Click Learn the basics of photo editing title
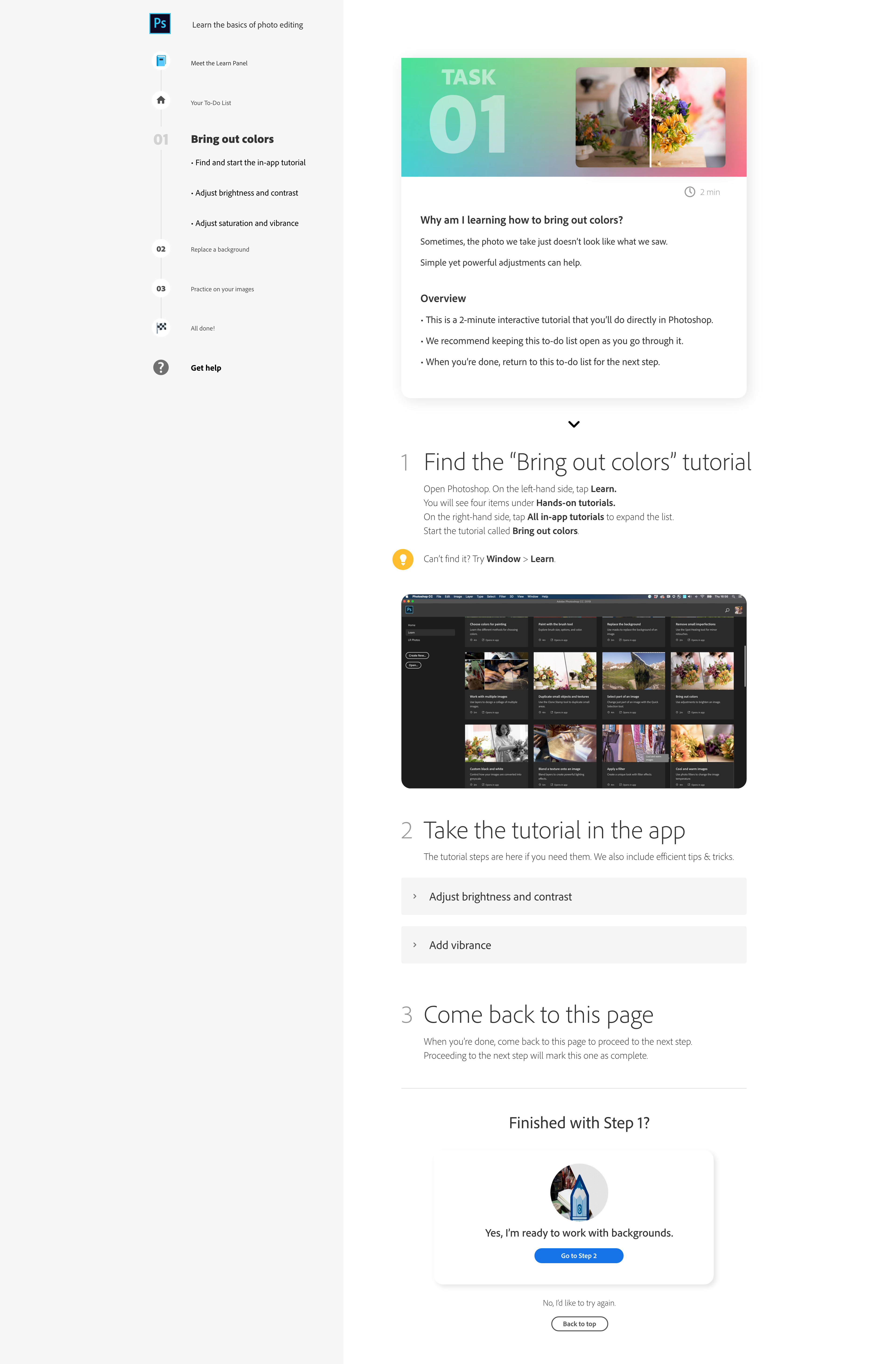Viewport: 896px width, 1364px height. click(248, 25)
